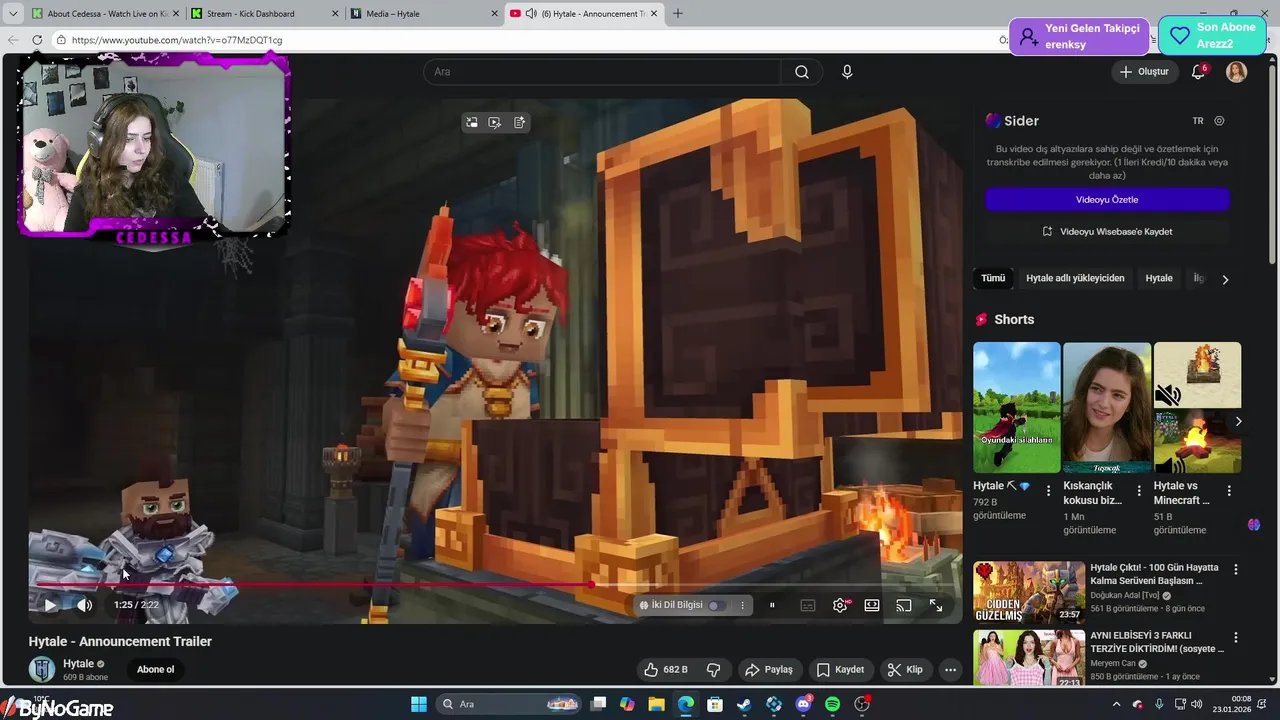The image size is (1280, 720).
Task: Open the account avatar menu
Action: (1237, 72)
